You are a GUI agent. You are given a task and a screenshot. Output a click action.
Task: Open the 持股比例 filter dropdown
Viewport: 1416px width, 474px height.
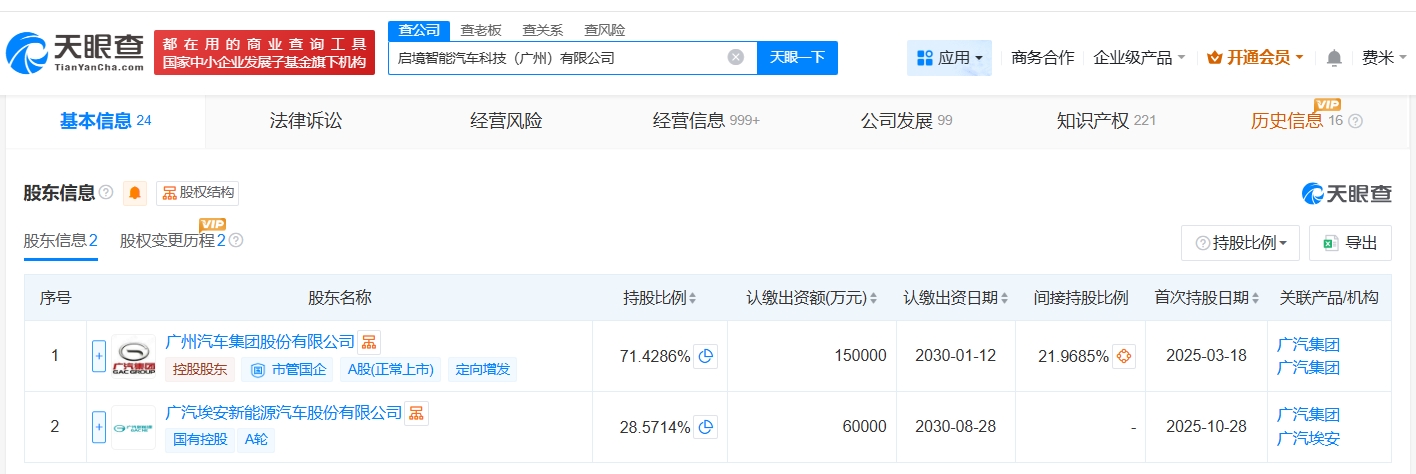[1243, 243]
